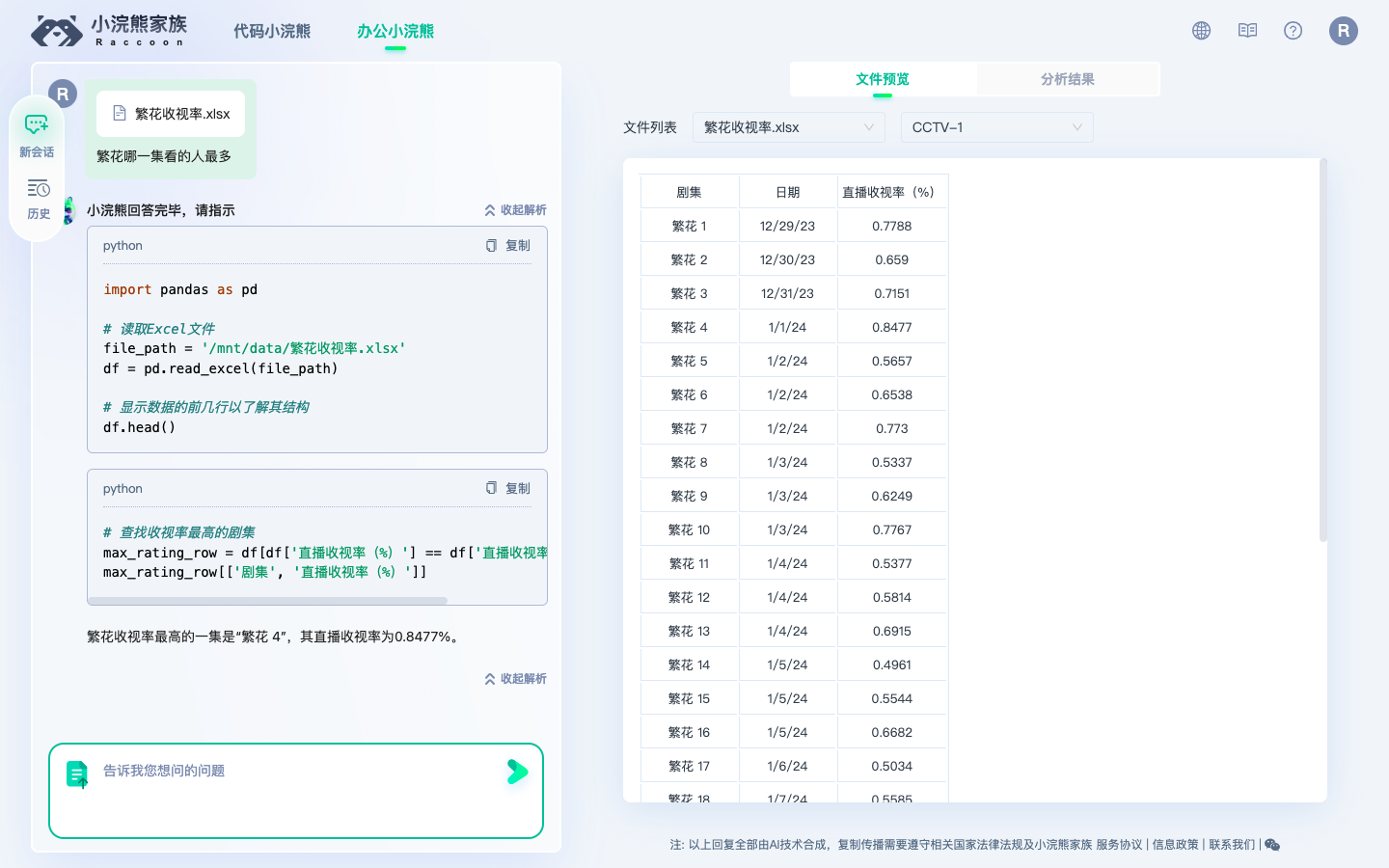The image size is (1389, 868).
Task: Collapse the bottom 收起解析 analysis section
Action: coord(515,678)
